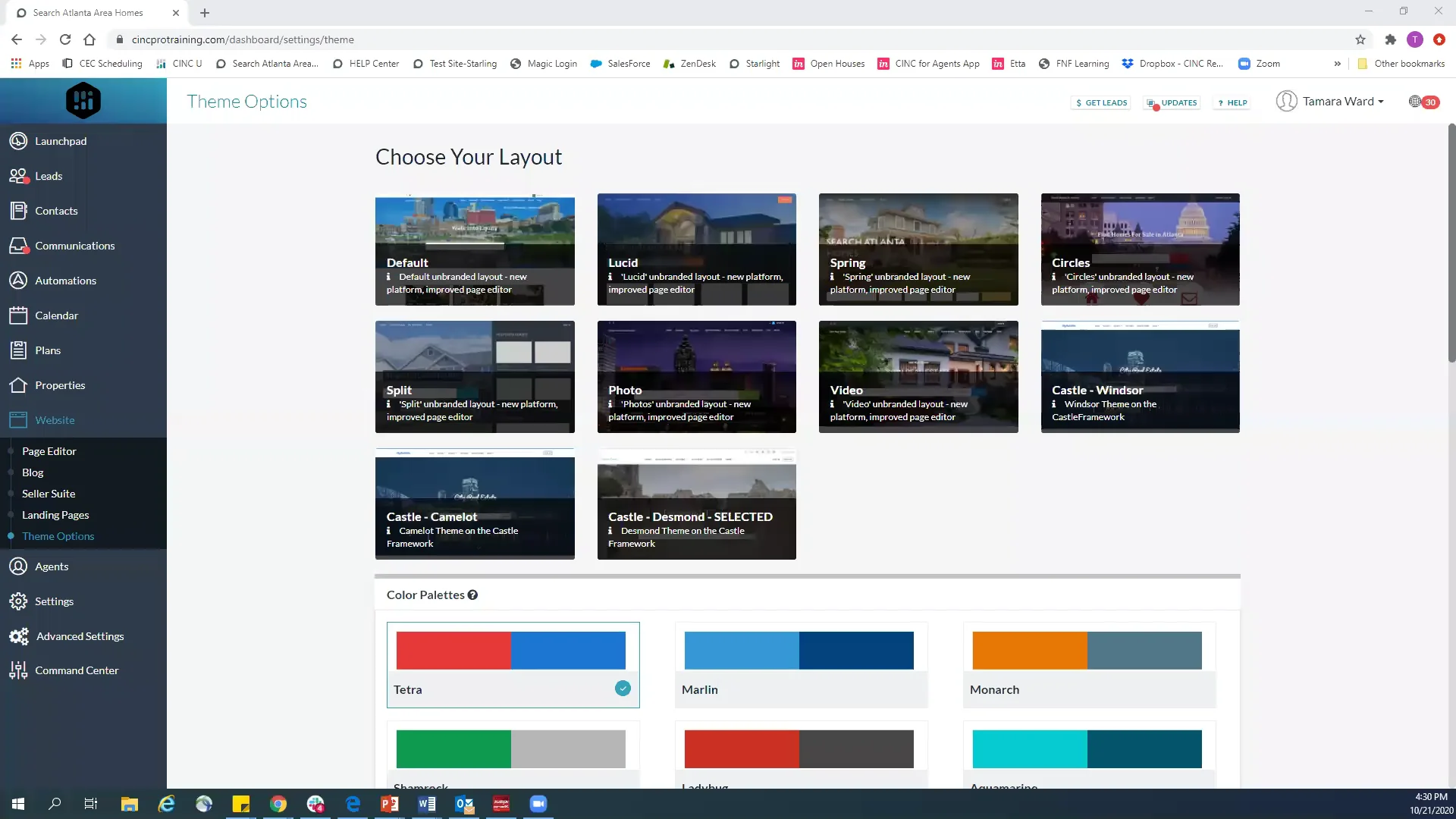Open Properties in sidebar

[59, 385]
